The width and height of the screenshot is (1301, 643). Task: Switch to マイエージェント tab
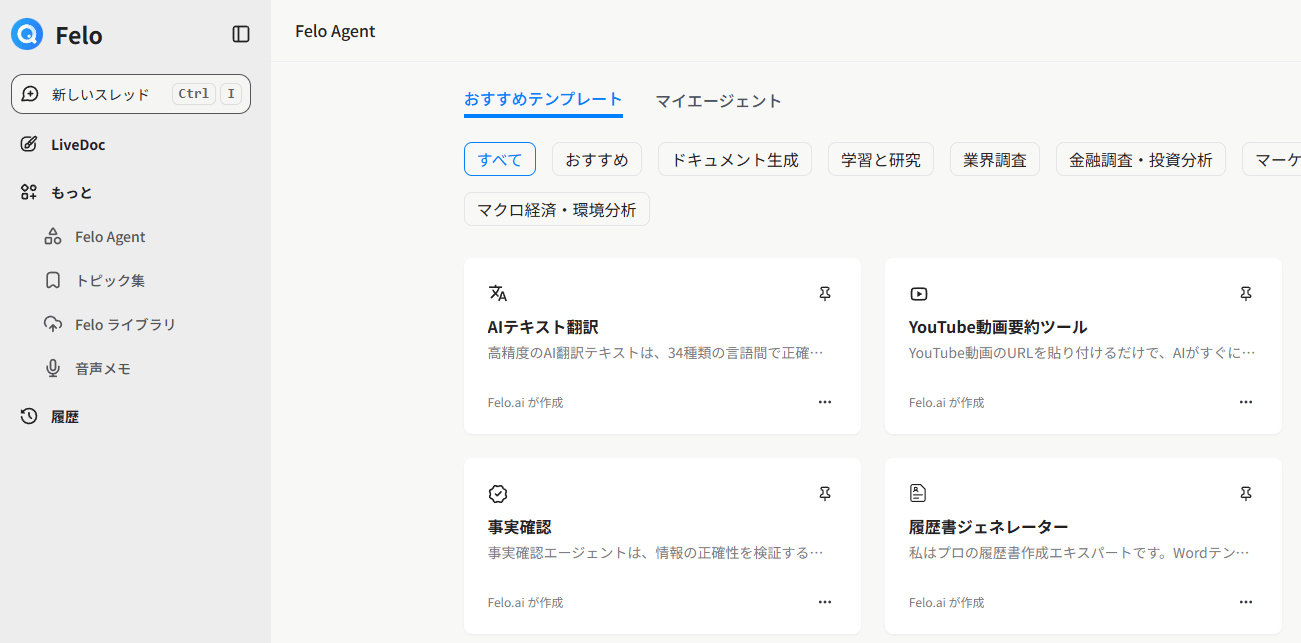click(x=718, y=101)
